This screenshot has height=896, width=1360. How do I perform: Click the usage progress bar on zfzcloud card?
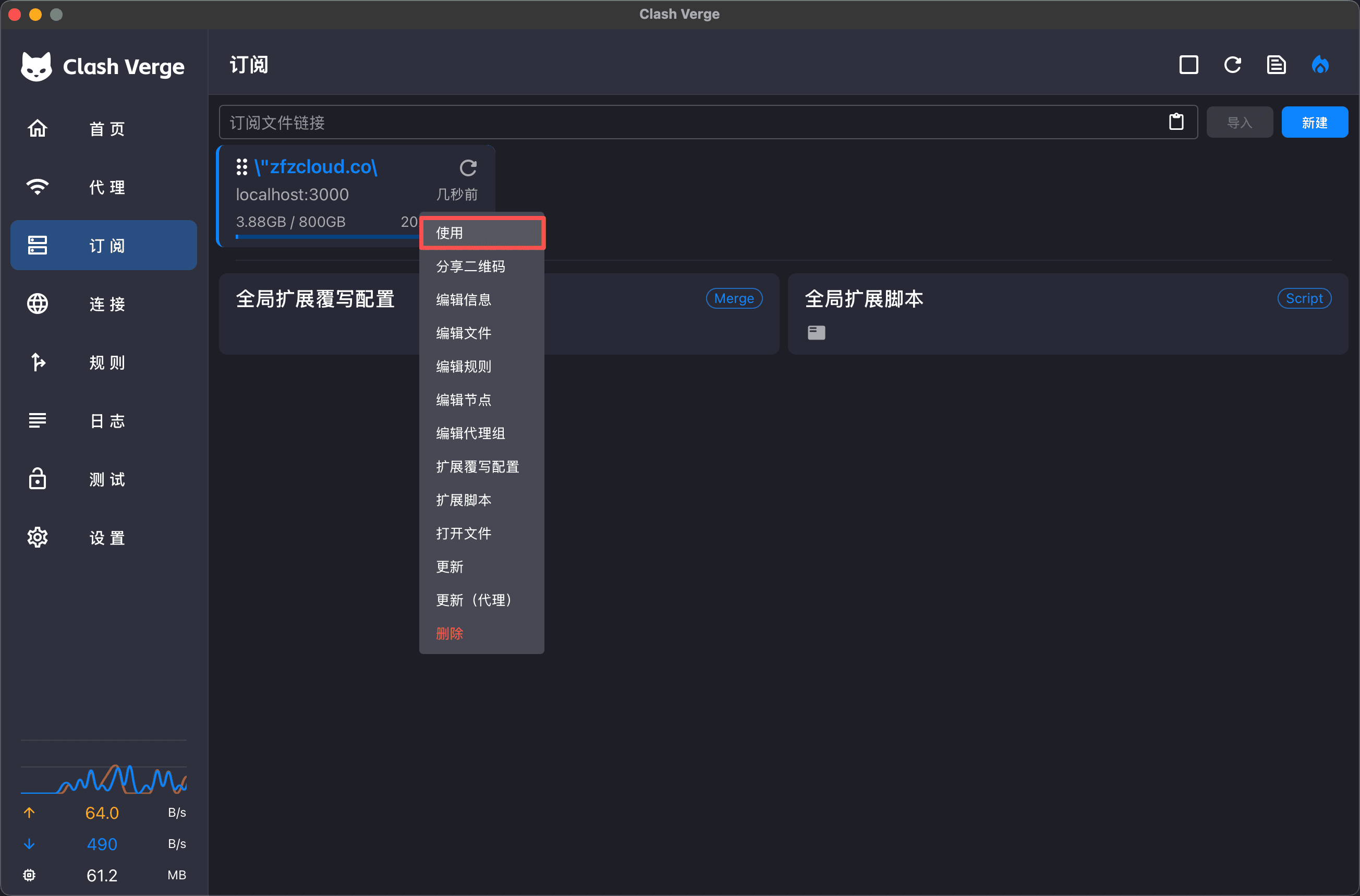click(327, 237)
